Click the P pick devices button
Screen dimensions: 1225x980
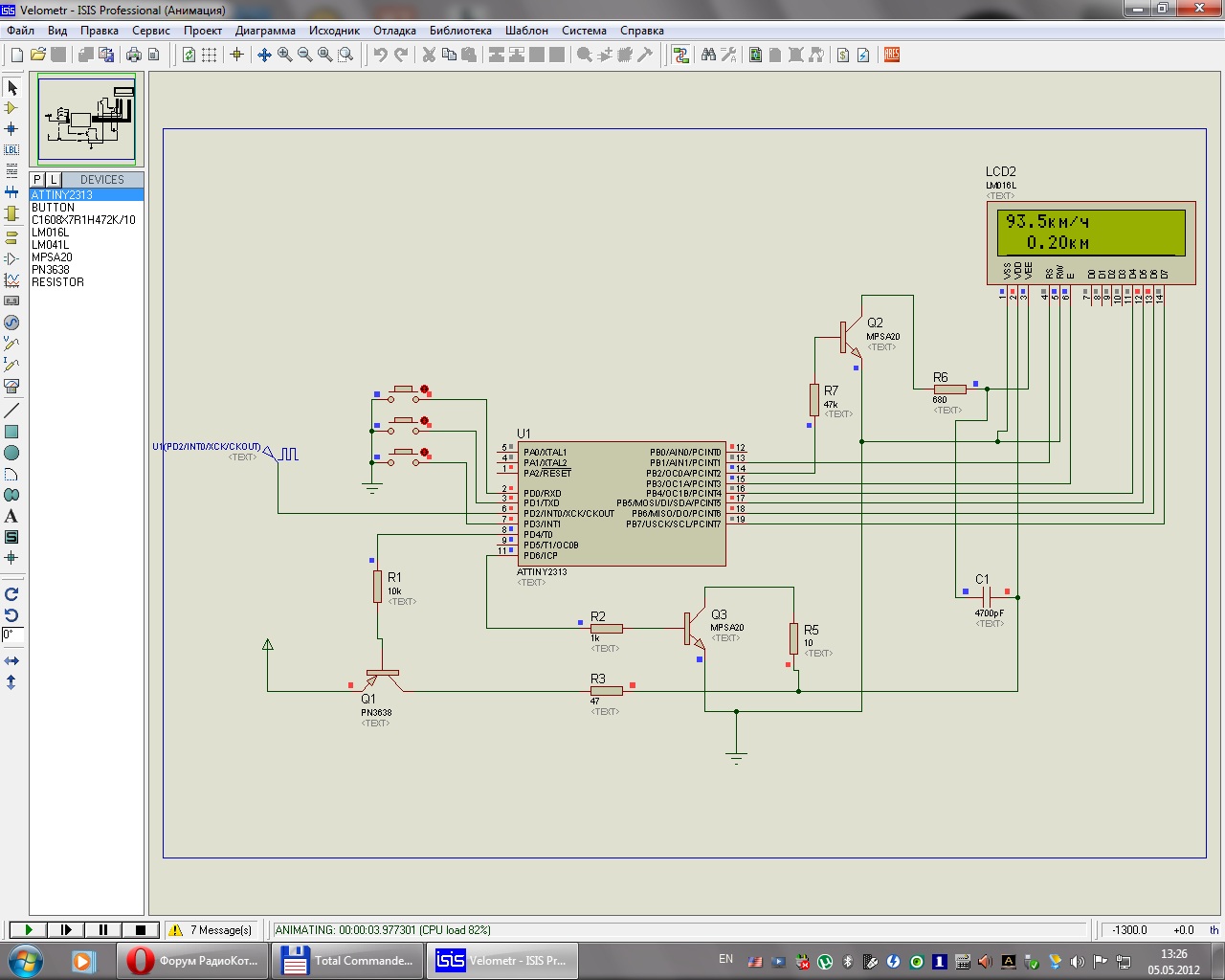point(37,180)
